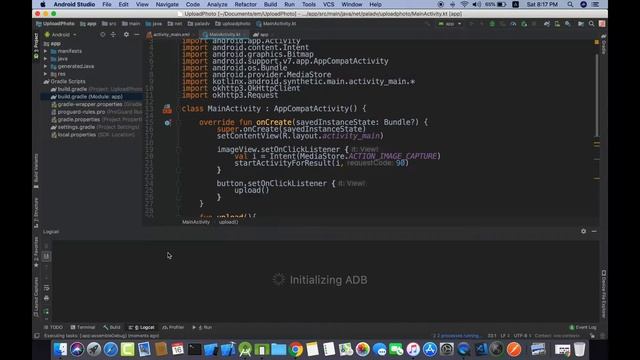Click the sync project with Gradle icon

tap(547, 24)
